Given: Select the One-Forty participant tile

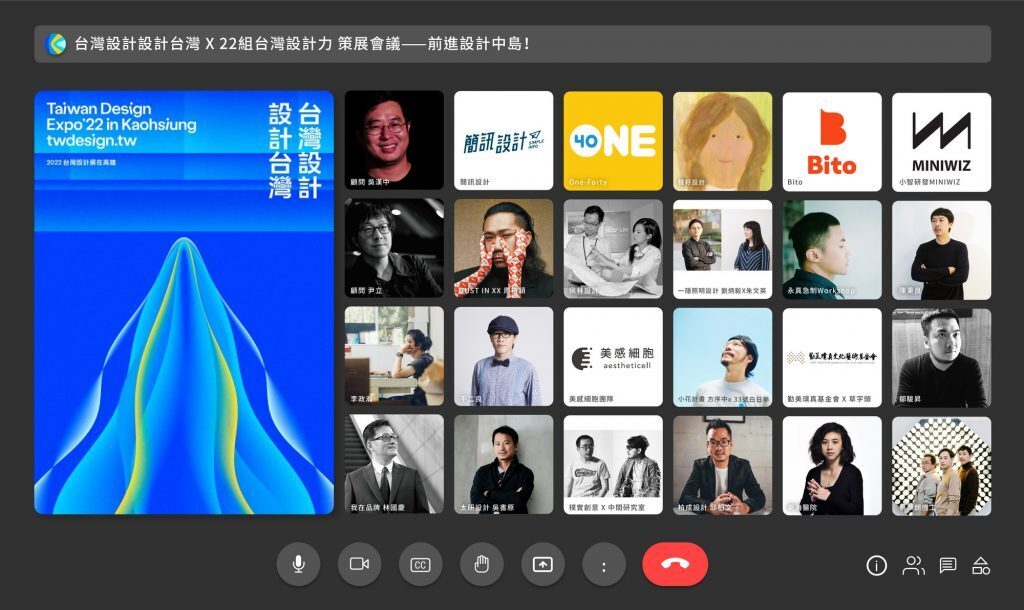Looking at the screenshot, I should tap(613, 140).
